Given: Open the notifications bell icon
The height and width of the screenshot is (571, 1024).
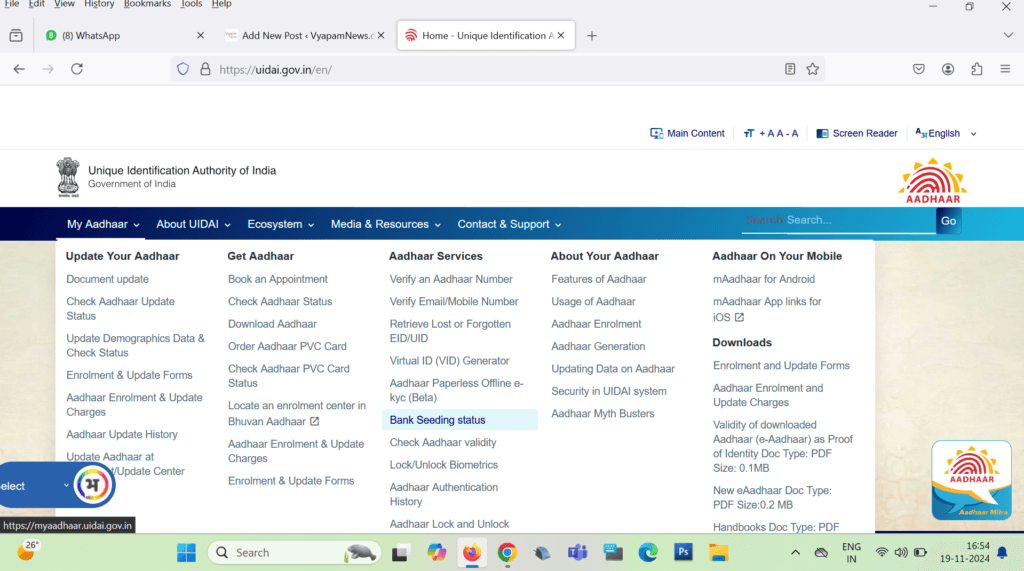Looking at the screenshot, I should pos(1002,553).
